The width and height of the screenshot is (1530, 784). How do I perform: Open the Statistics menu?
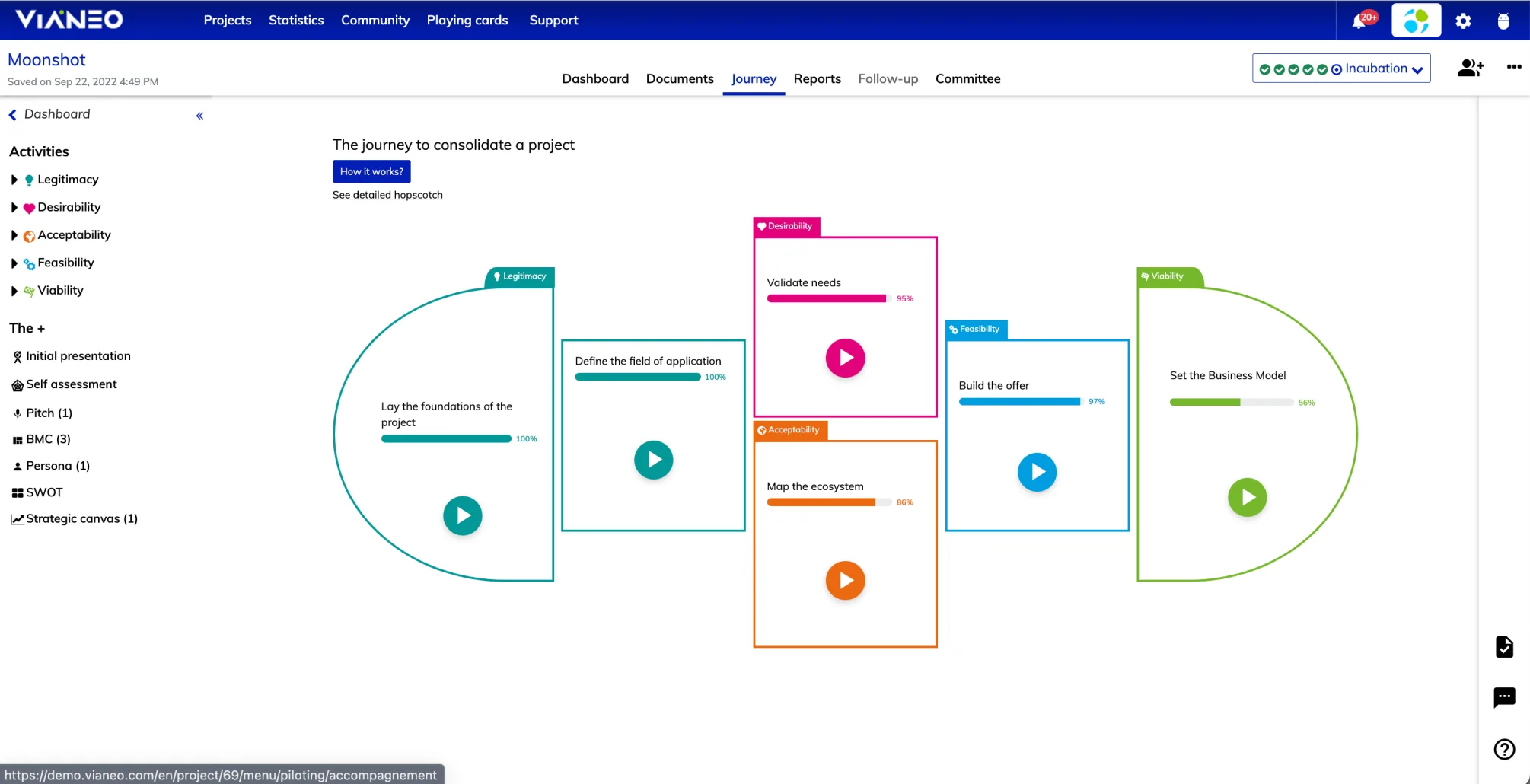(296, 20)
